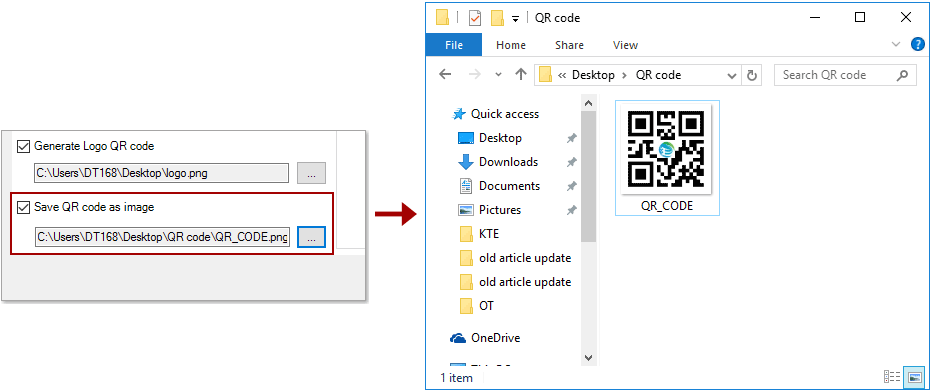The width and height of the screenshot is (932, 392).
Task: Expand the ribbon with chevron arrow
Action: pos(896,45)
